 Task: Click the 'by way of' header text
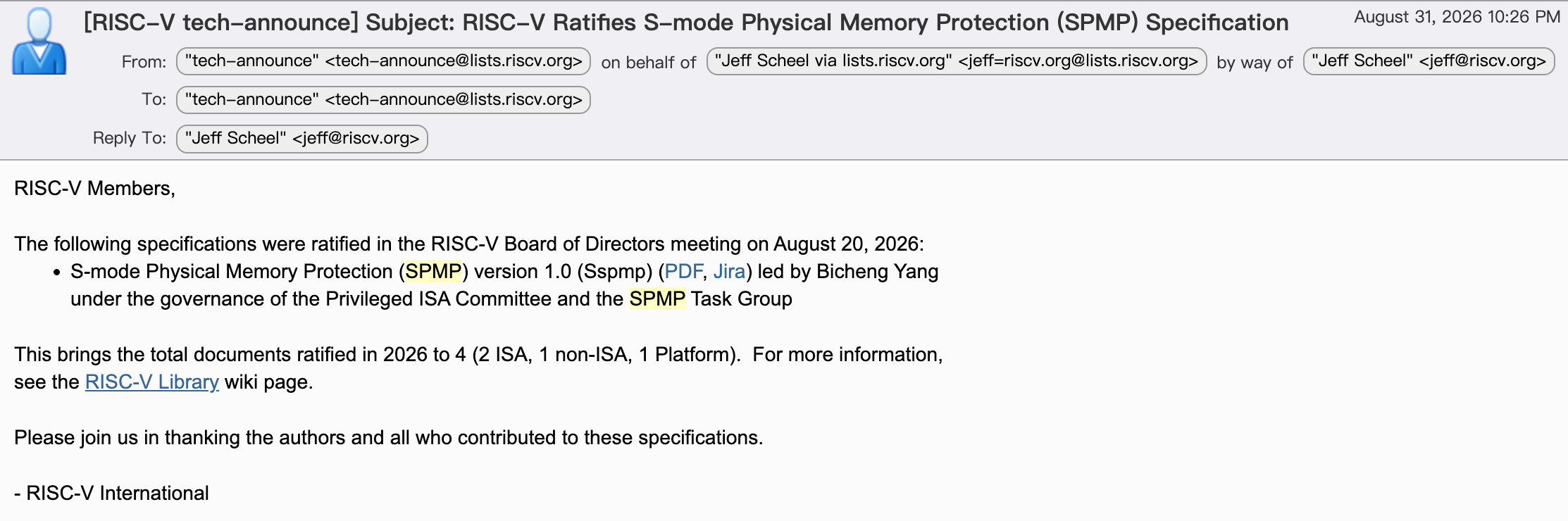coord(1255,63)
